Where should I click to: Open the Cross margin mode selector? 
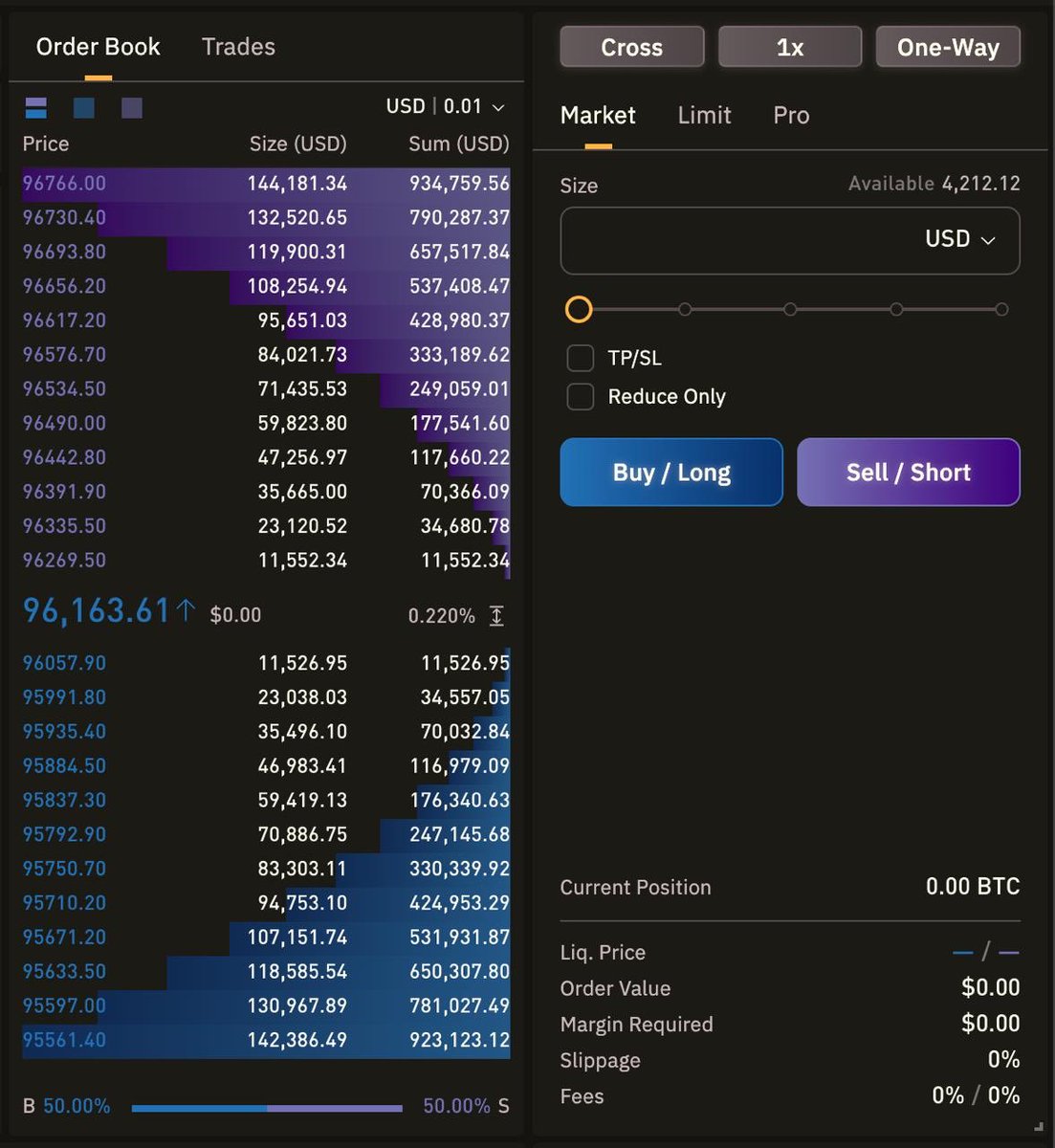click(x=631, y=46)
